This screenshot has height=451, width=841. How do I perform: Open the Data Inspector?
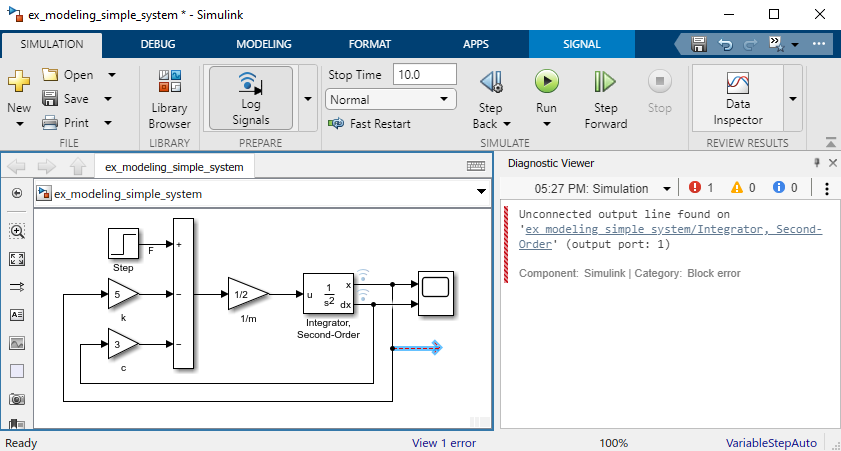(737, 98)
